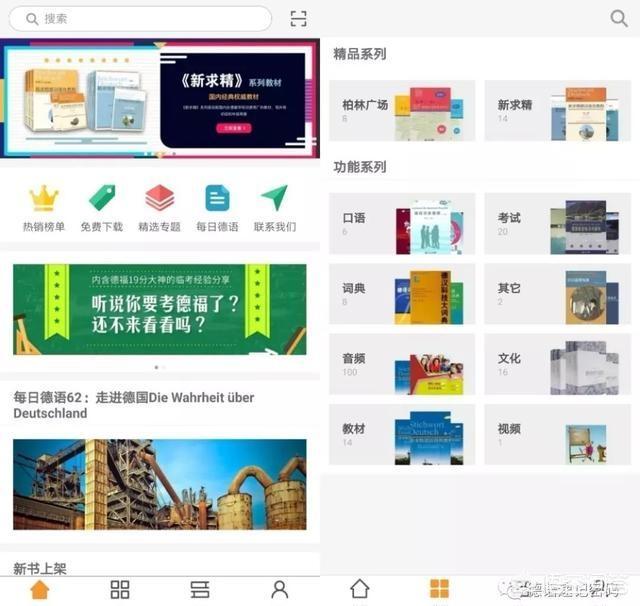Open the 词典 dictionary category
Viewport: 640px width, 606px height.
[x=402, y=294]
